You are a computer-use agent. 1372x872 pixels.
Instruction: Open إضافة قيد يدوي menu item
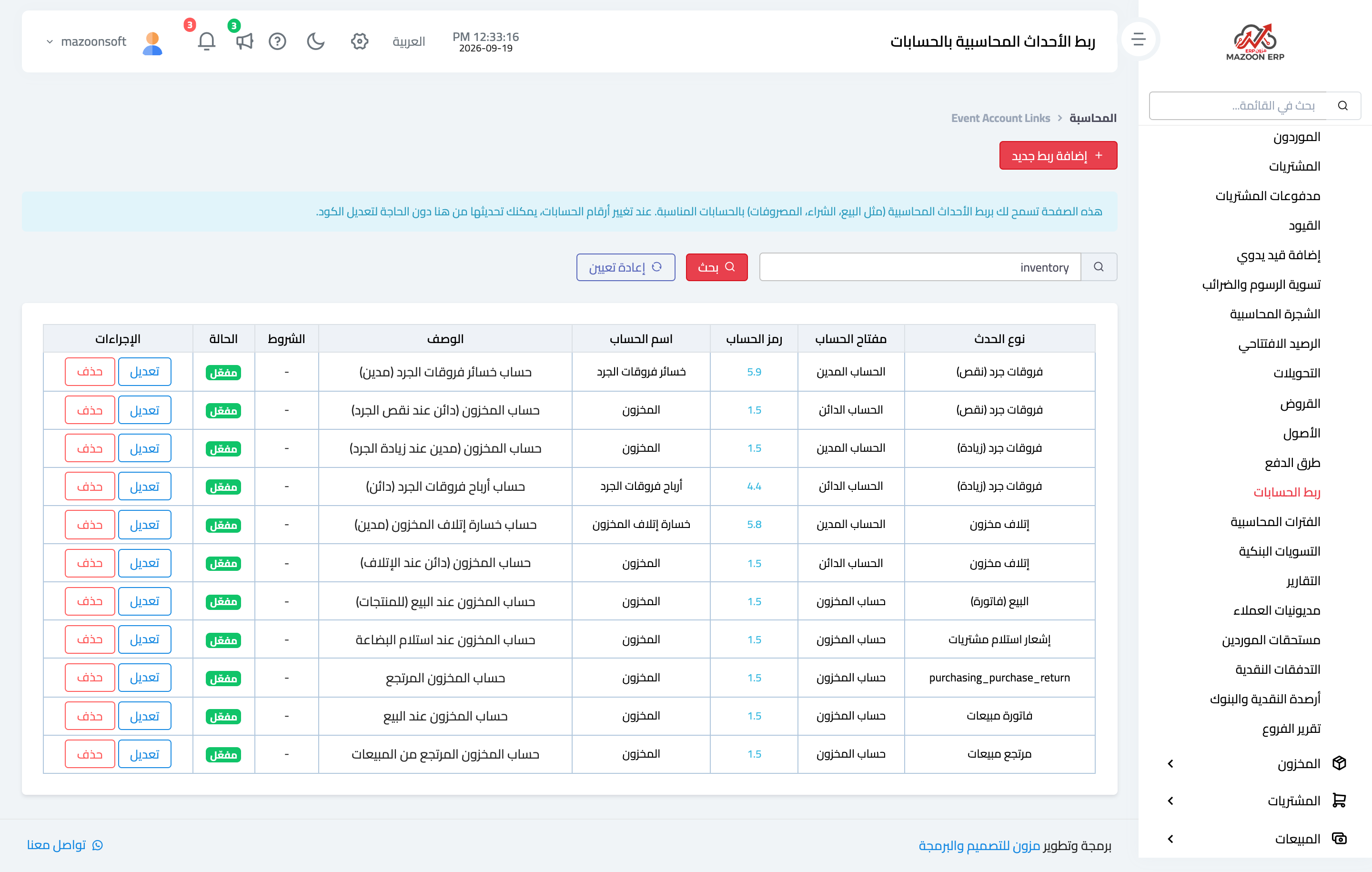coord(1278,255)
